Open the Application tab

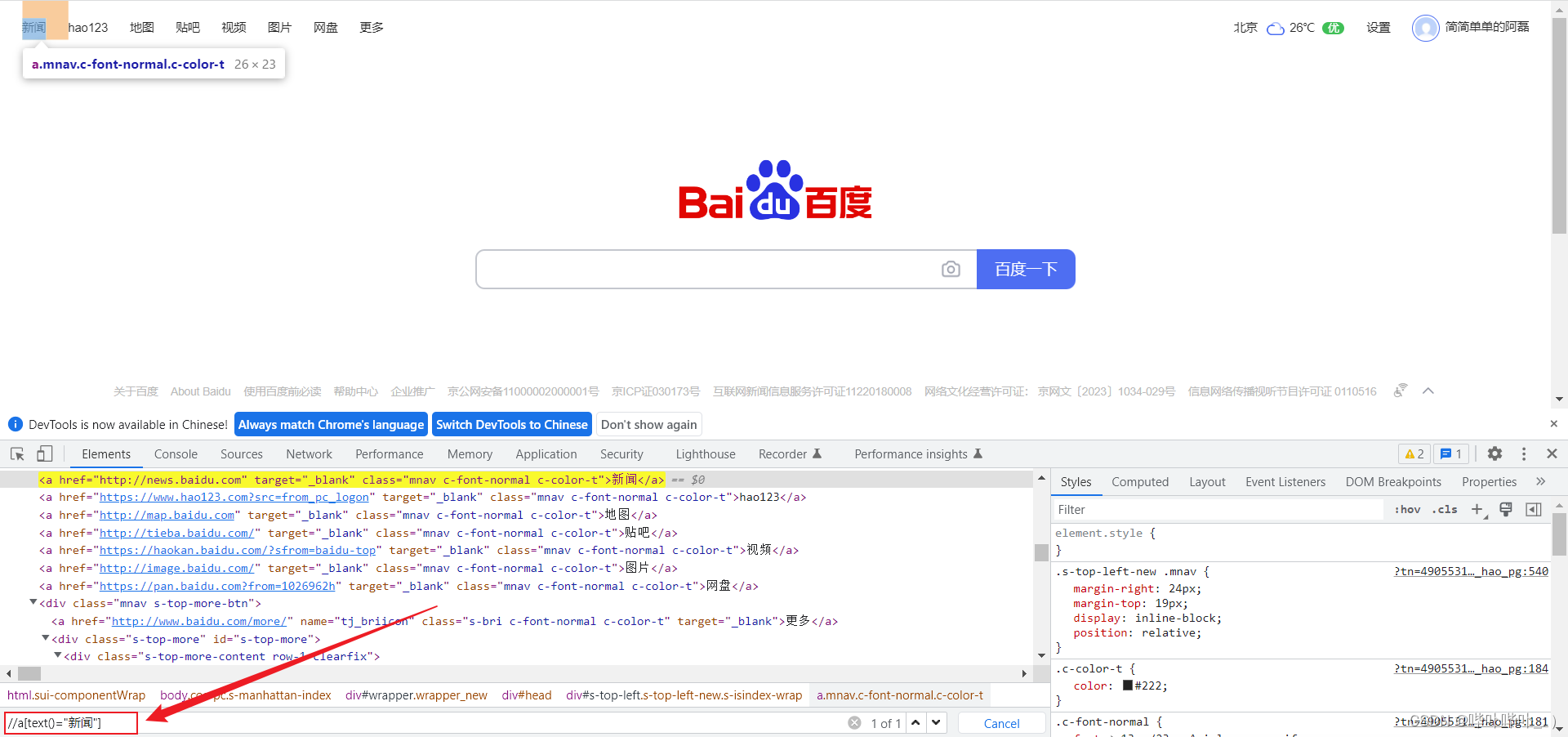[546, 454]
